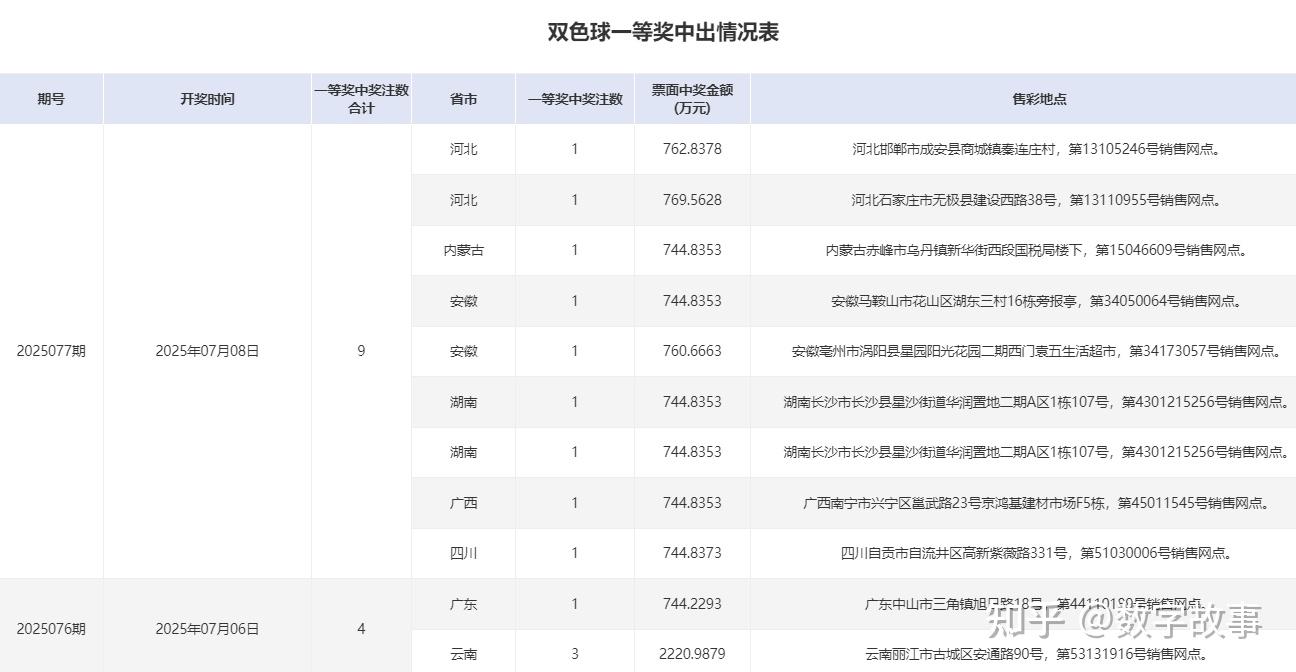Viewport: 1296px width, 672px height.
Task: Click the 开奖时间 column header
Action: 207,99
